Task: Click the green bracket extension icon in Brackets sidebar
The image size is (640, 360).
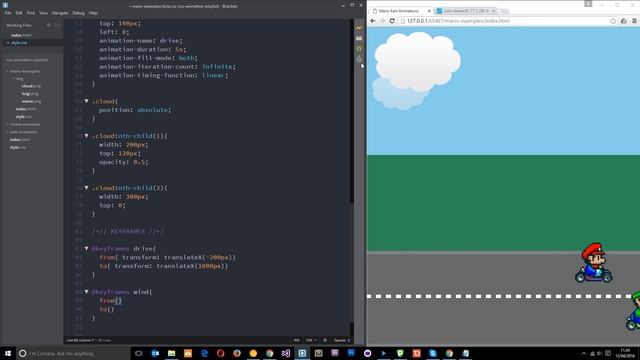Action: (x=359, y=49)
